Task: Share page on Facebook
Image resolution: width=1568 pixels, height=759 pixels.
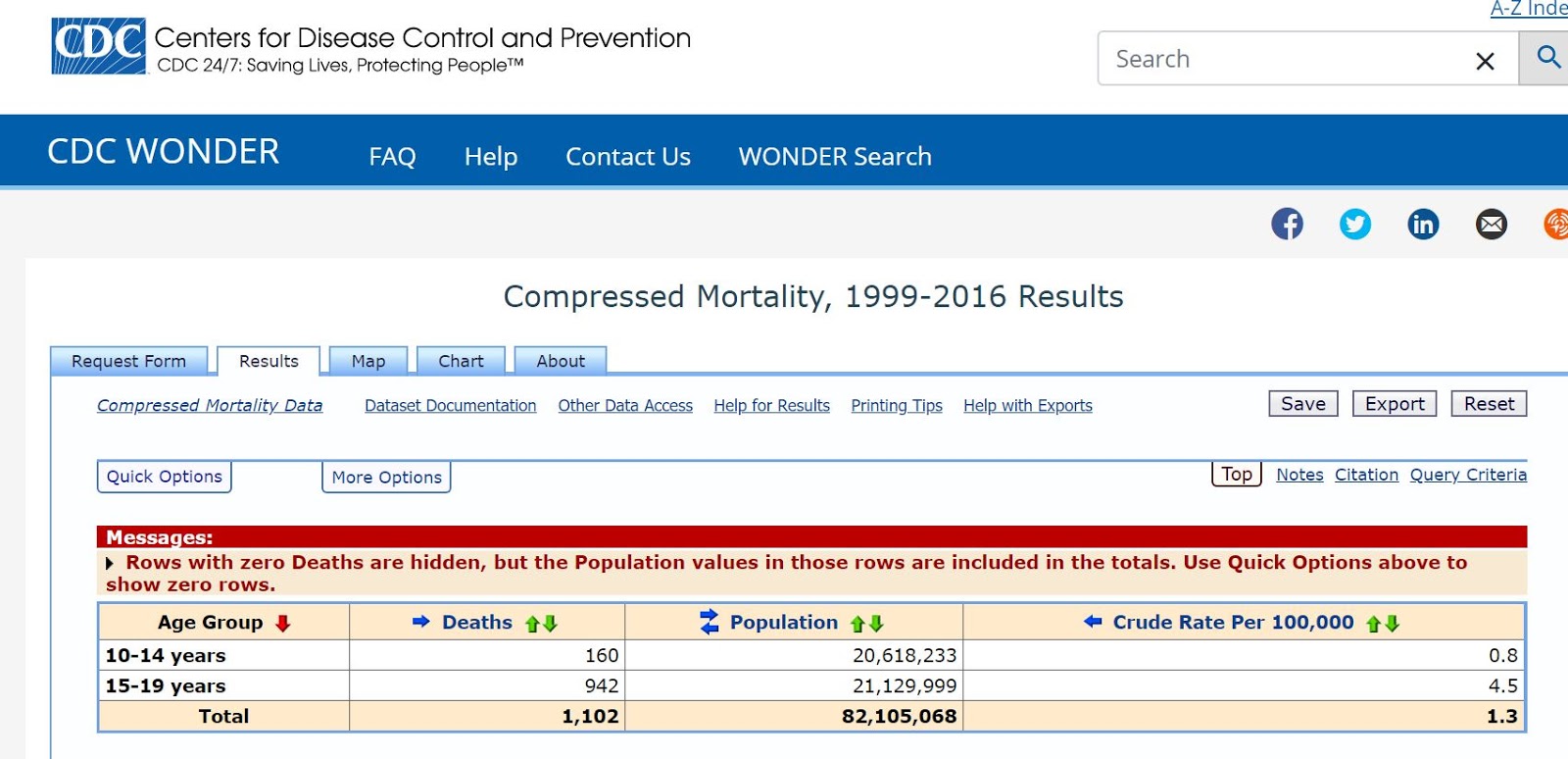Action: (1287, 225)
